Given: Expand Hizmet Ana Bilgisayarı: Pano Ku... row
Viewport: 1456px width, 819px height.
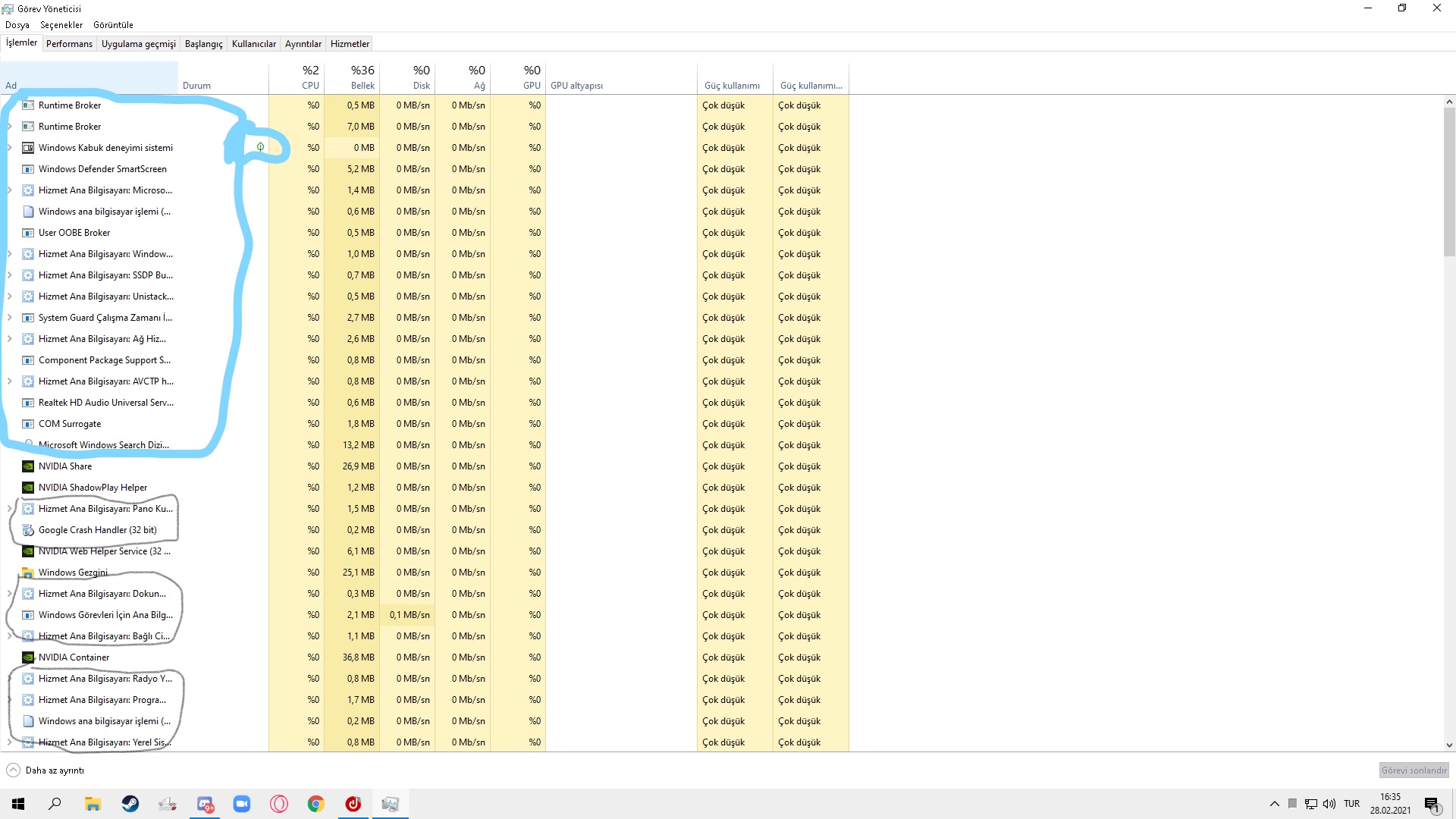Looking at the screenshot, I should [10, 509].
